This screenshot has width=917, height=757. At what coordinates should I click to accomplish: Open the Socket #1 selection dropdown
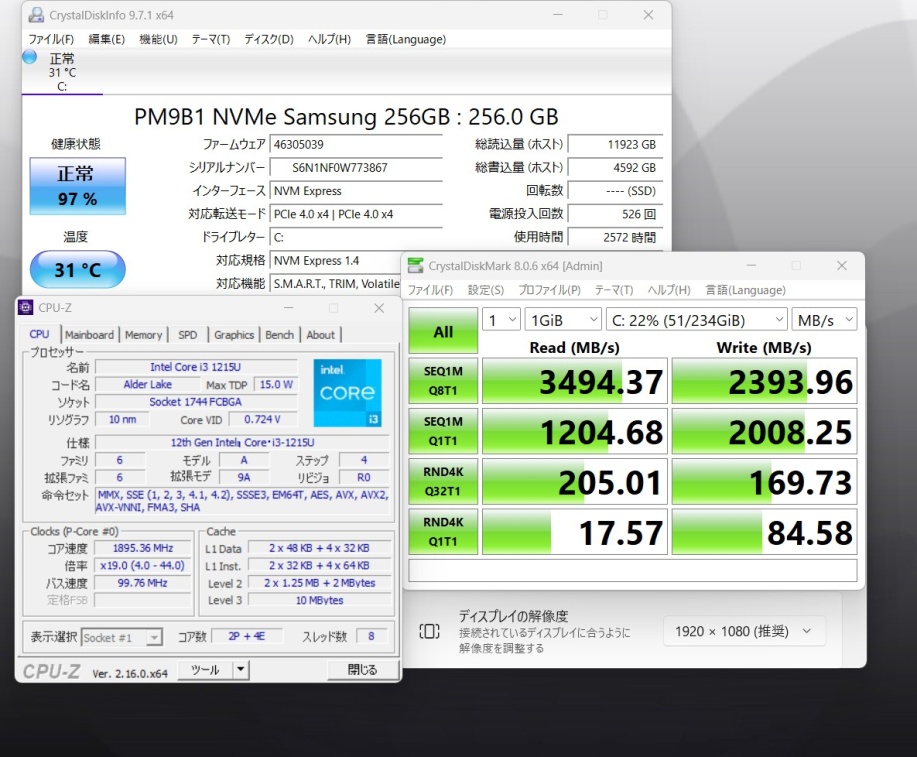[x=122, y=637]
